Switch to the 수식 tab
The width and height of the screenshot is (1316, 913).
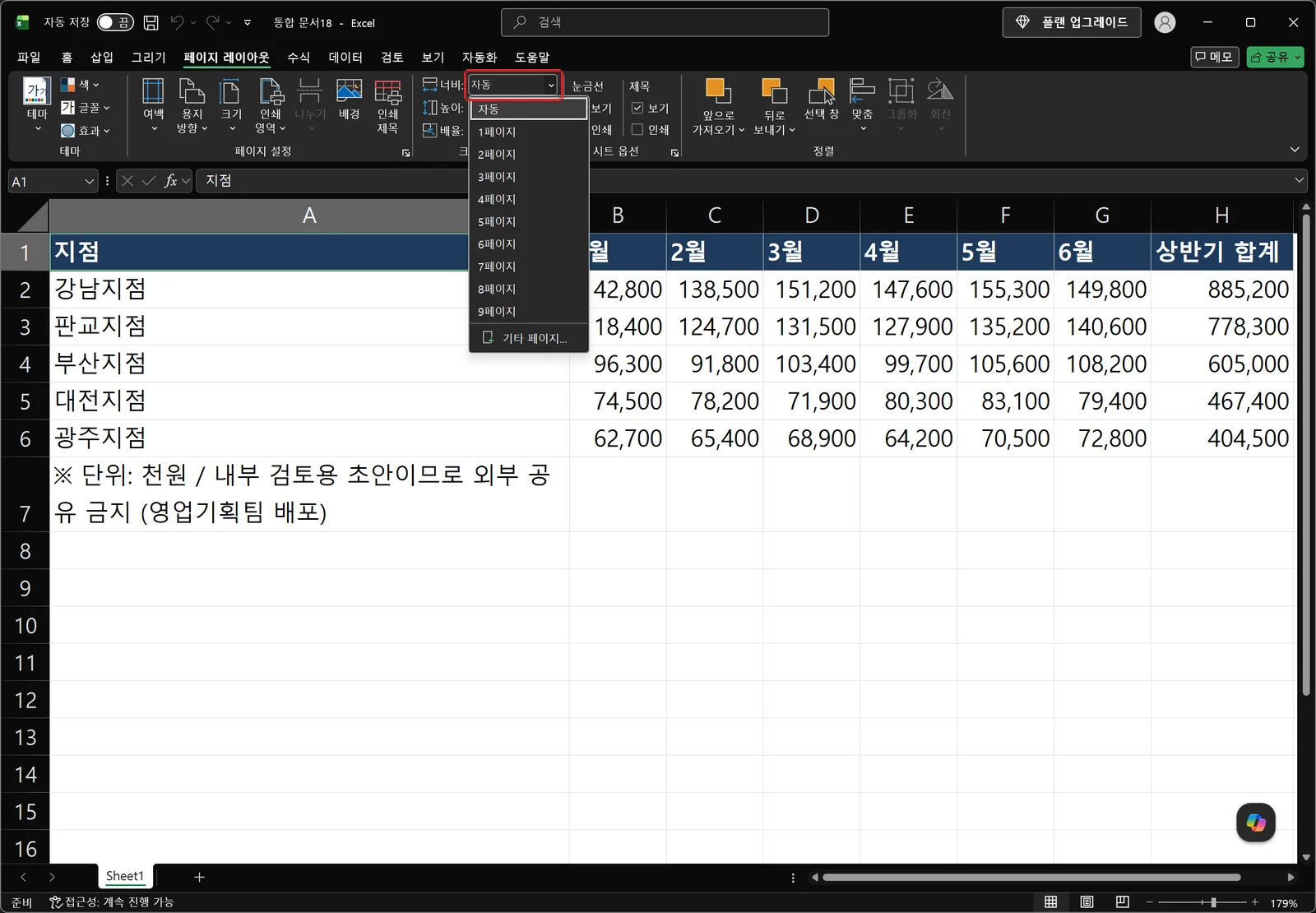click(299, 57)
